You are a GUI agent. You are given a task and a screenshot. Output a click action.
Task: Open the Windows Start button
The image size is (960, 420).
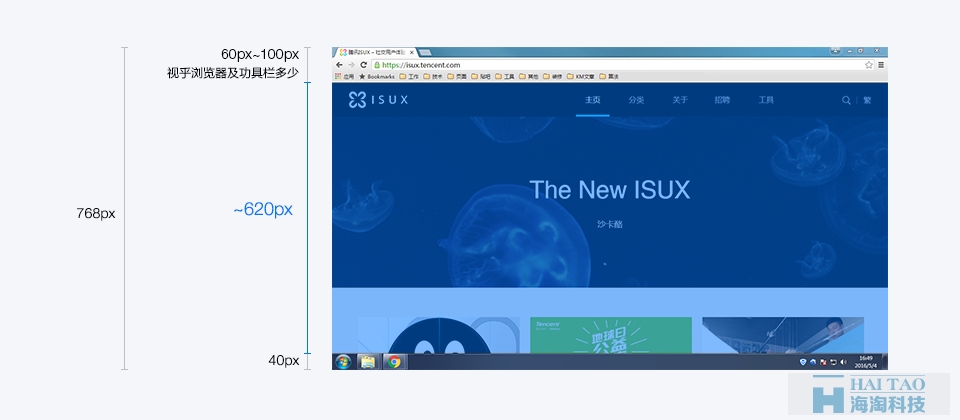(343, 362)
